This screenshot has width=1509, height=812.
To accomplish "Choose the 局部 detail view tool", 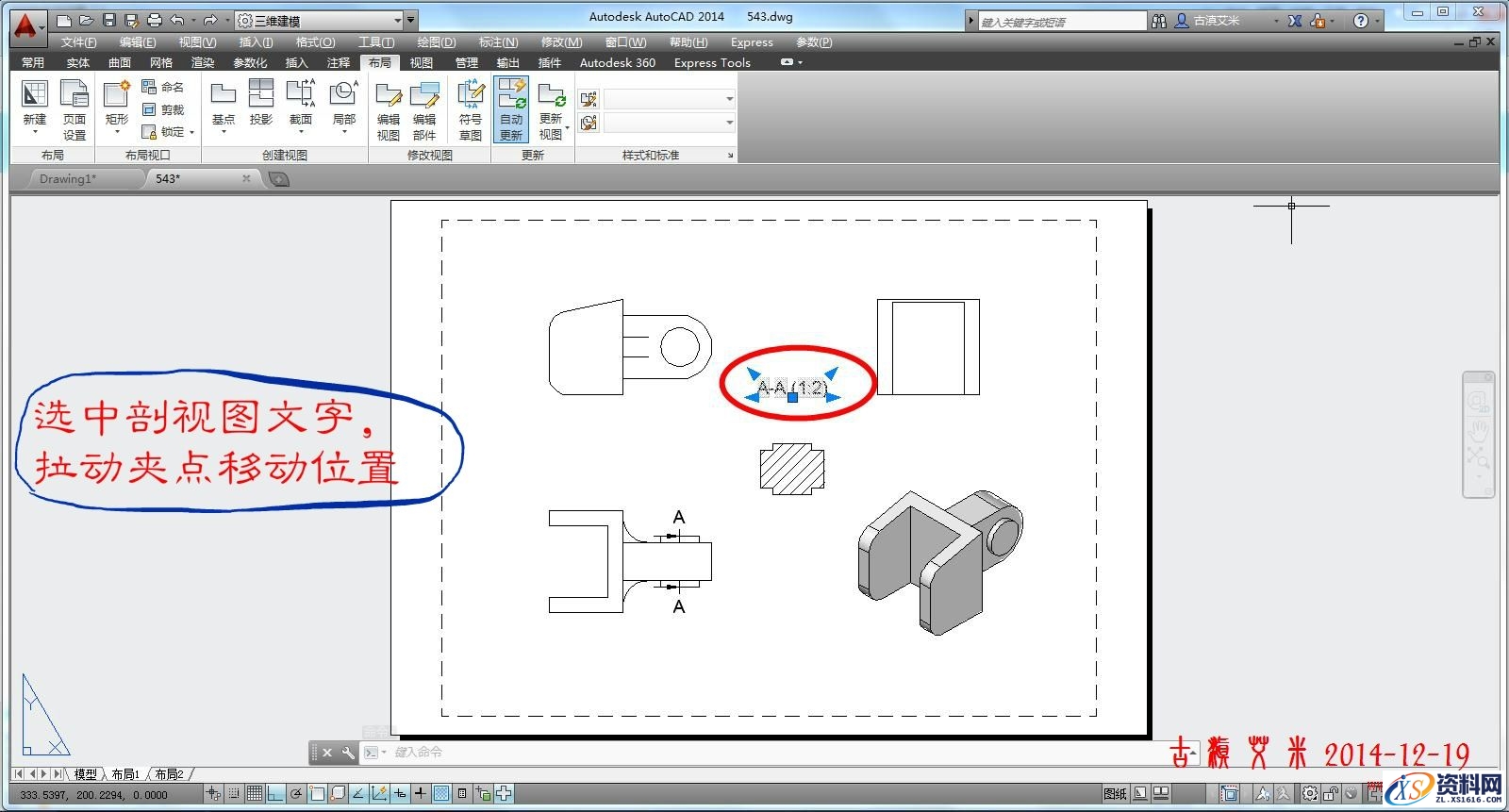I will [x=343, y=102].
